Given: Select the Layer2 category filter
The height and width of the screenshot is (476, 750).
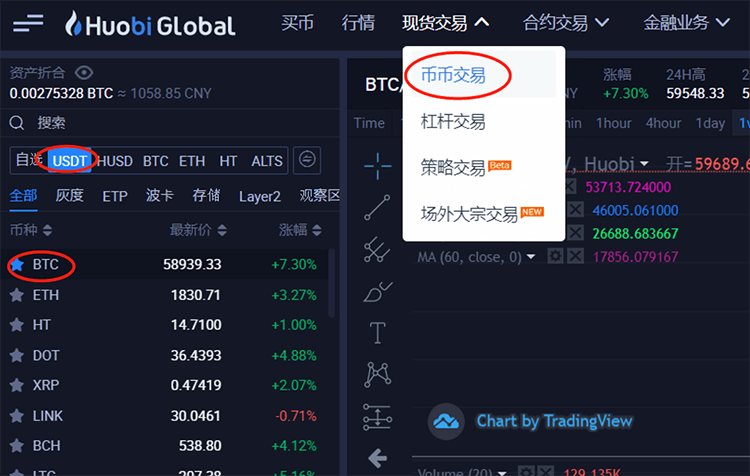Looking at the screenshot, I should pos(260,197).
